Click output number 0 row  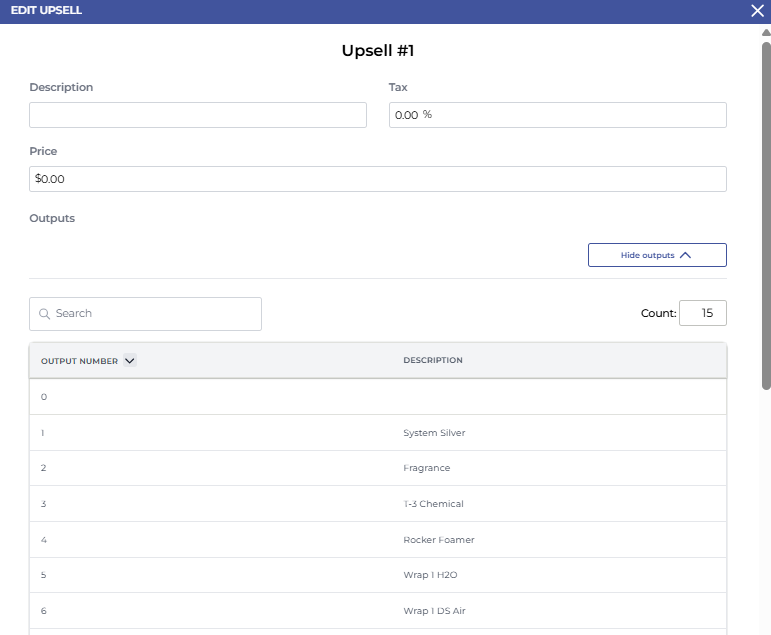click(x=378, y=397)
